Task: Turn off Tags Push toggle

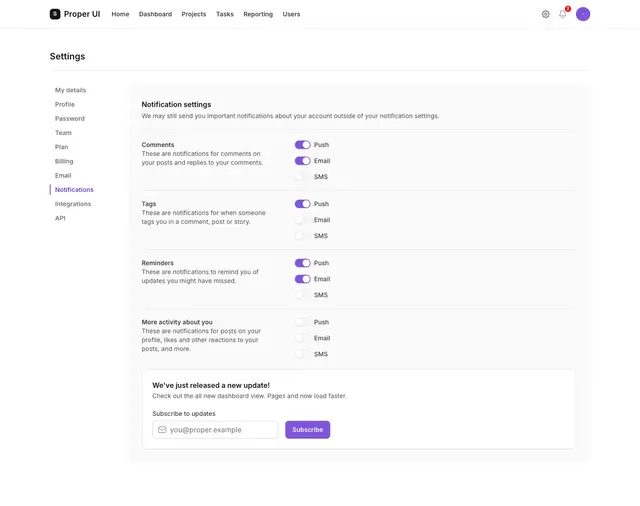Action: pos(302,204)
